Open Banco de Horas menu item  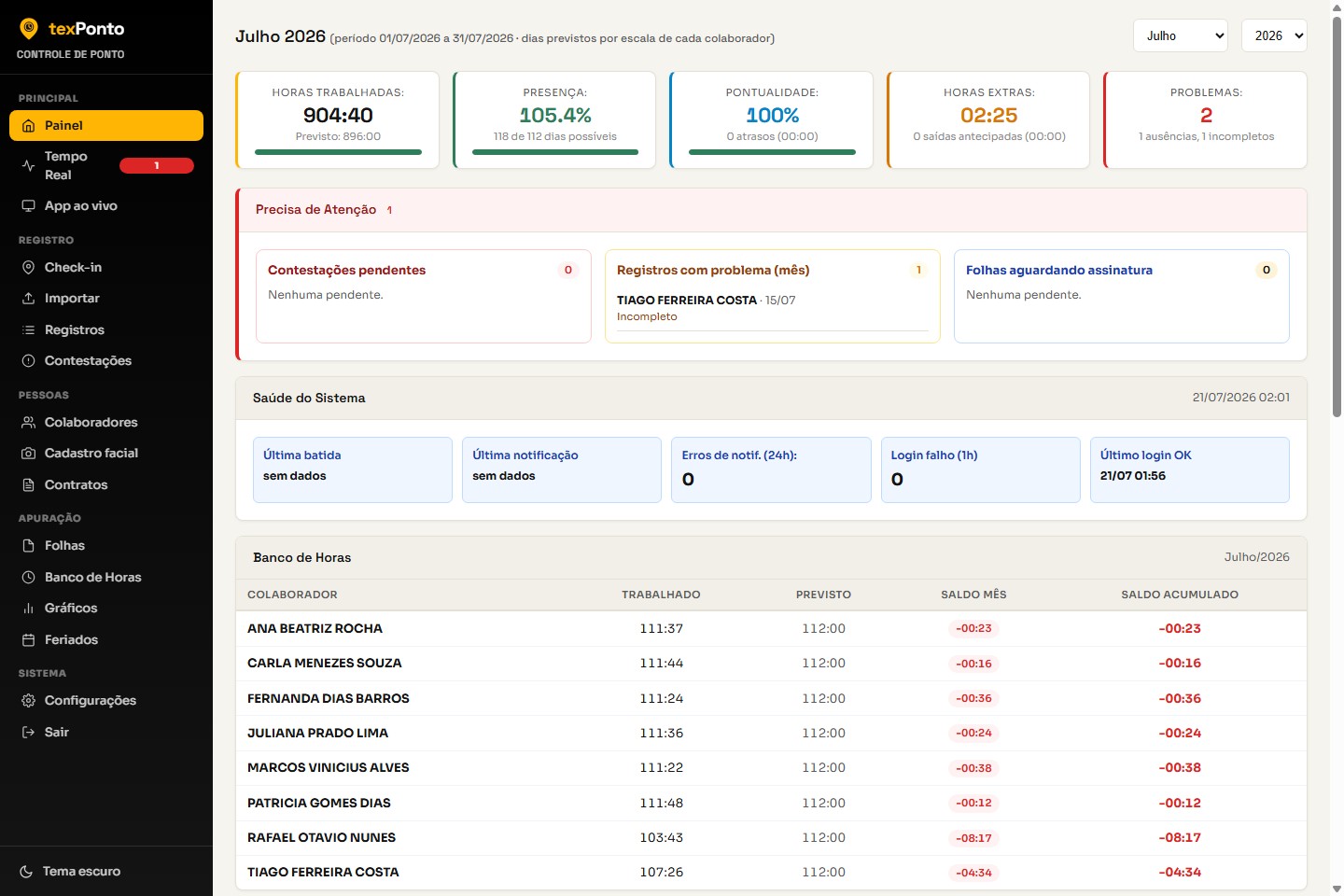pos(106,578)
